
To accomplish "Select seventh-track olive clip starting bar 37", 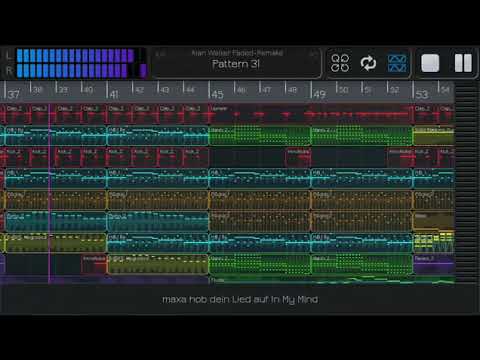I will point(56,243).
